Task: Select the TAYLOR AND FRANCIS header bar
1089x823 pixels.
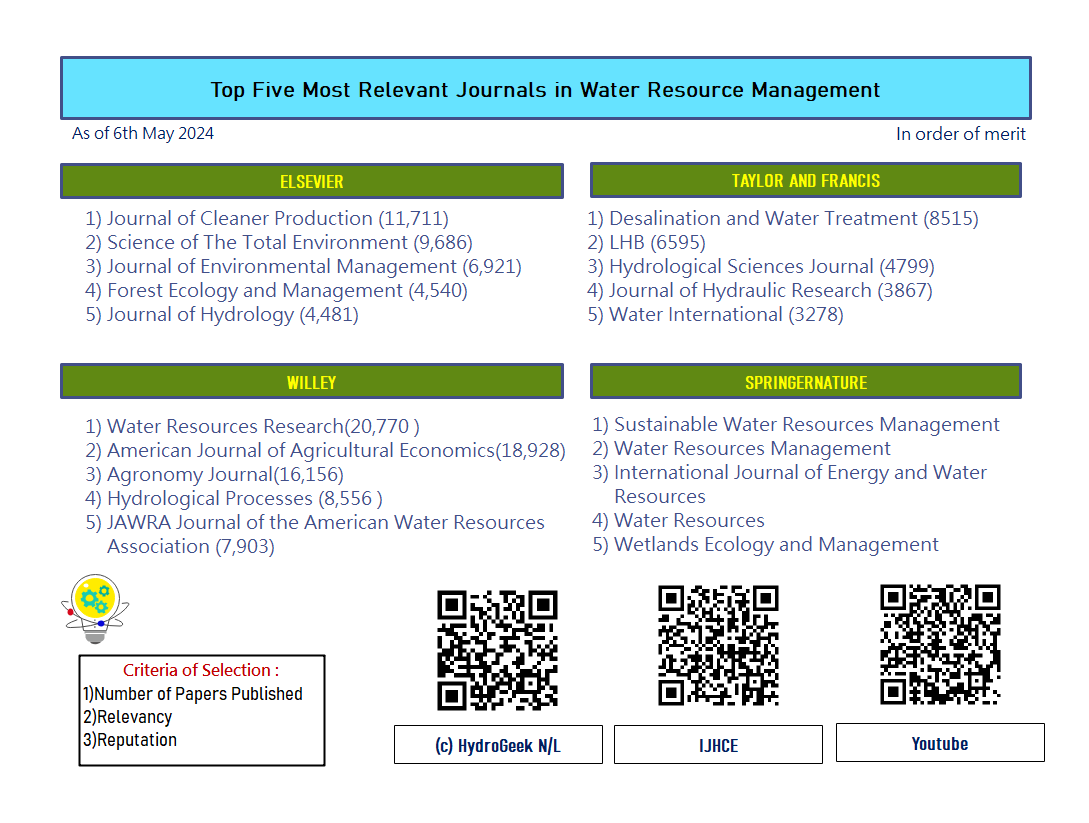Action: (806, 181)
